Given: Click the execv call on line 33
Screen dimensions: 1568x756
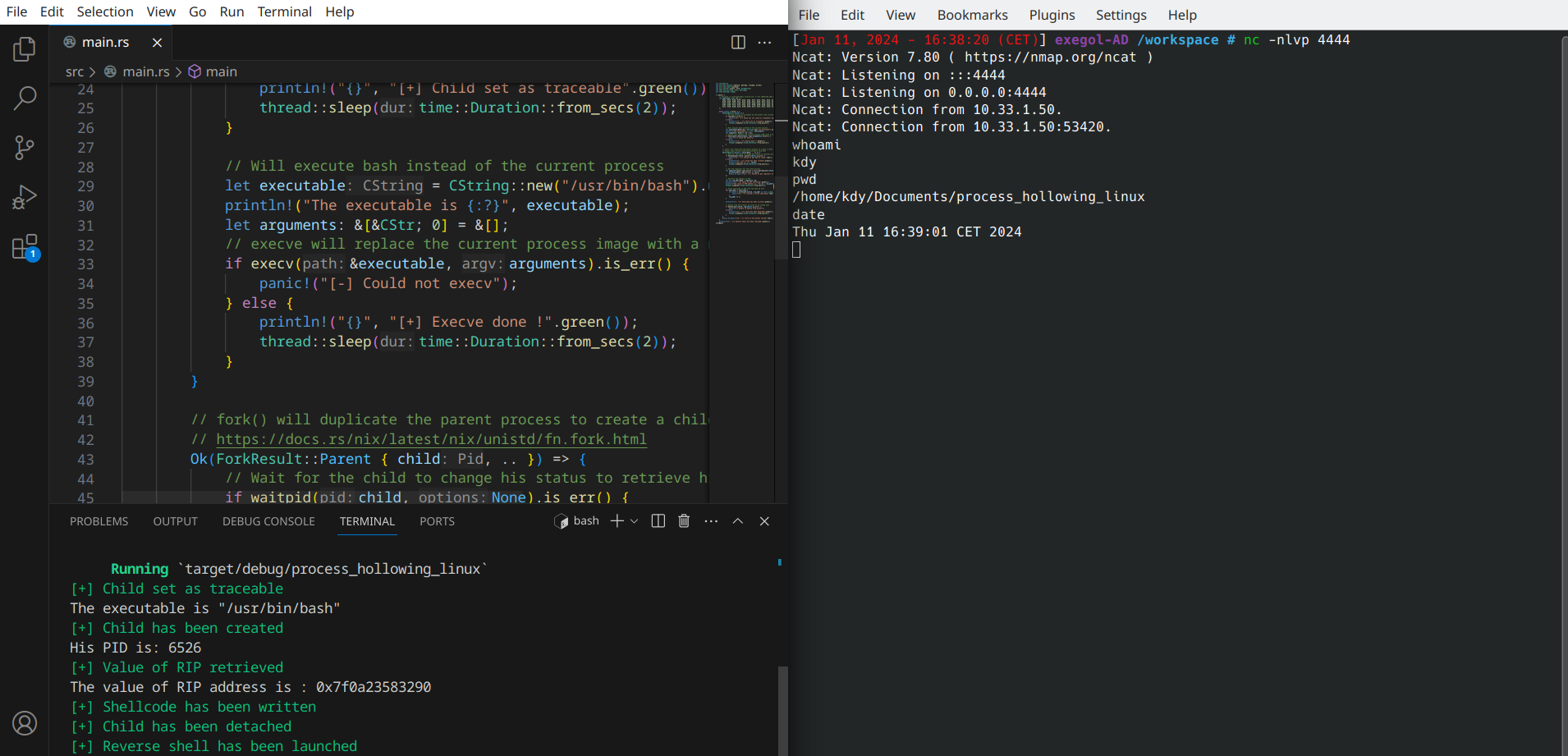Looking at the screenshot, I should [272, 263].
